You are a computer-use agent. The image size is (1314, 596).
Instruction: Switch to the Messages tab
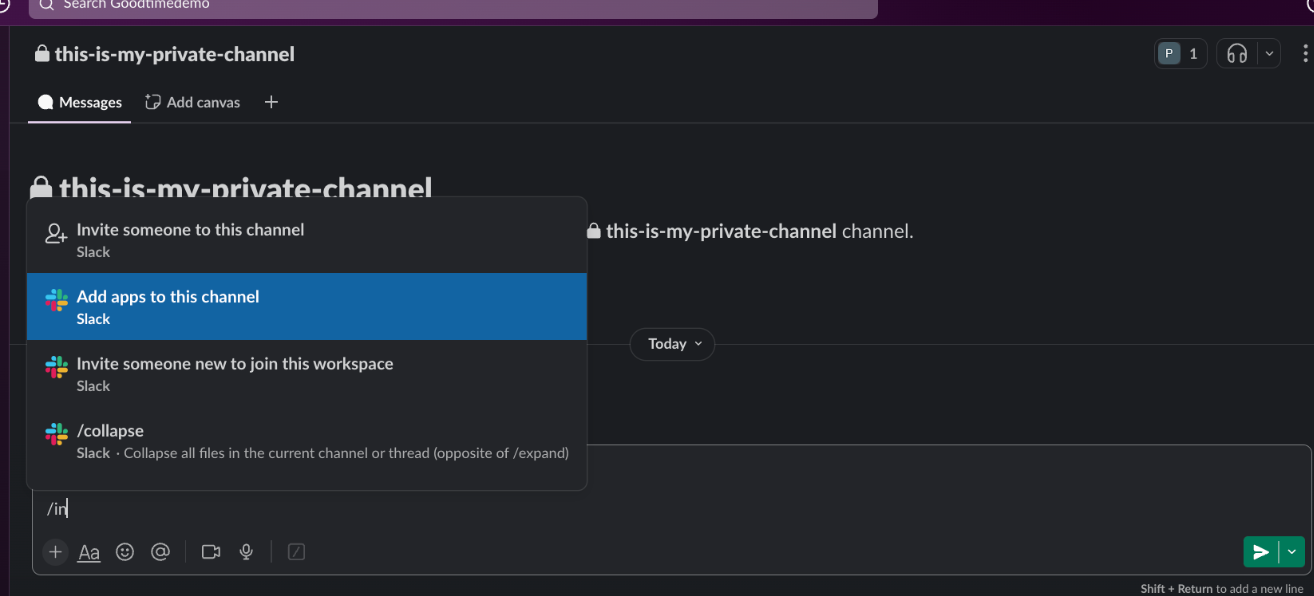pyautogui.click(x=80, y=102)
